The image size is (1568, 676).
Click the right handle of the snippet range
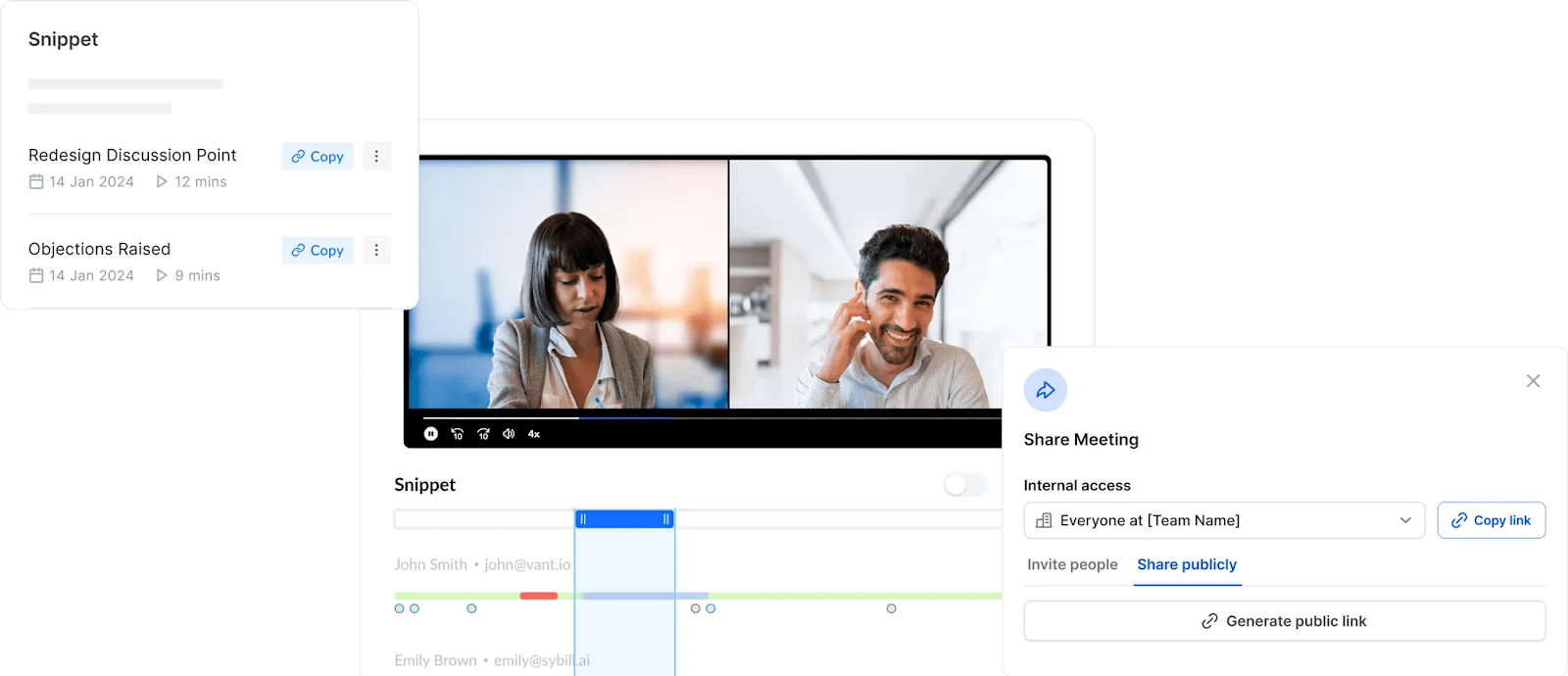click(x=666, y=519)
